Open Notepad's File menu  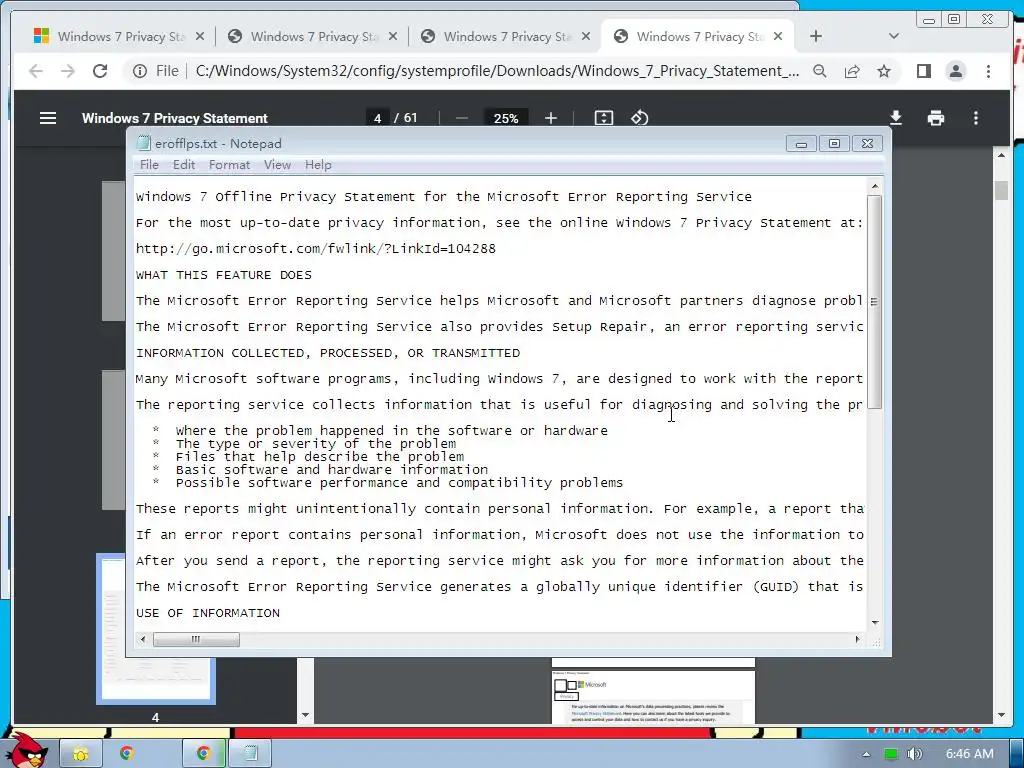click(149, 165)
